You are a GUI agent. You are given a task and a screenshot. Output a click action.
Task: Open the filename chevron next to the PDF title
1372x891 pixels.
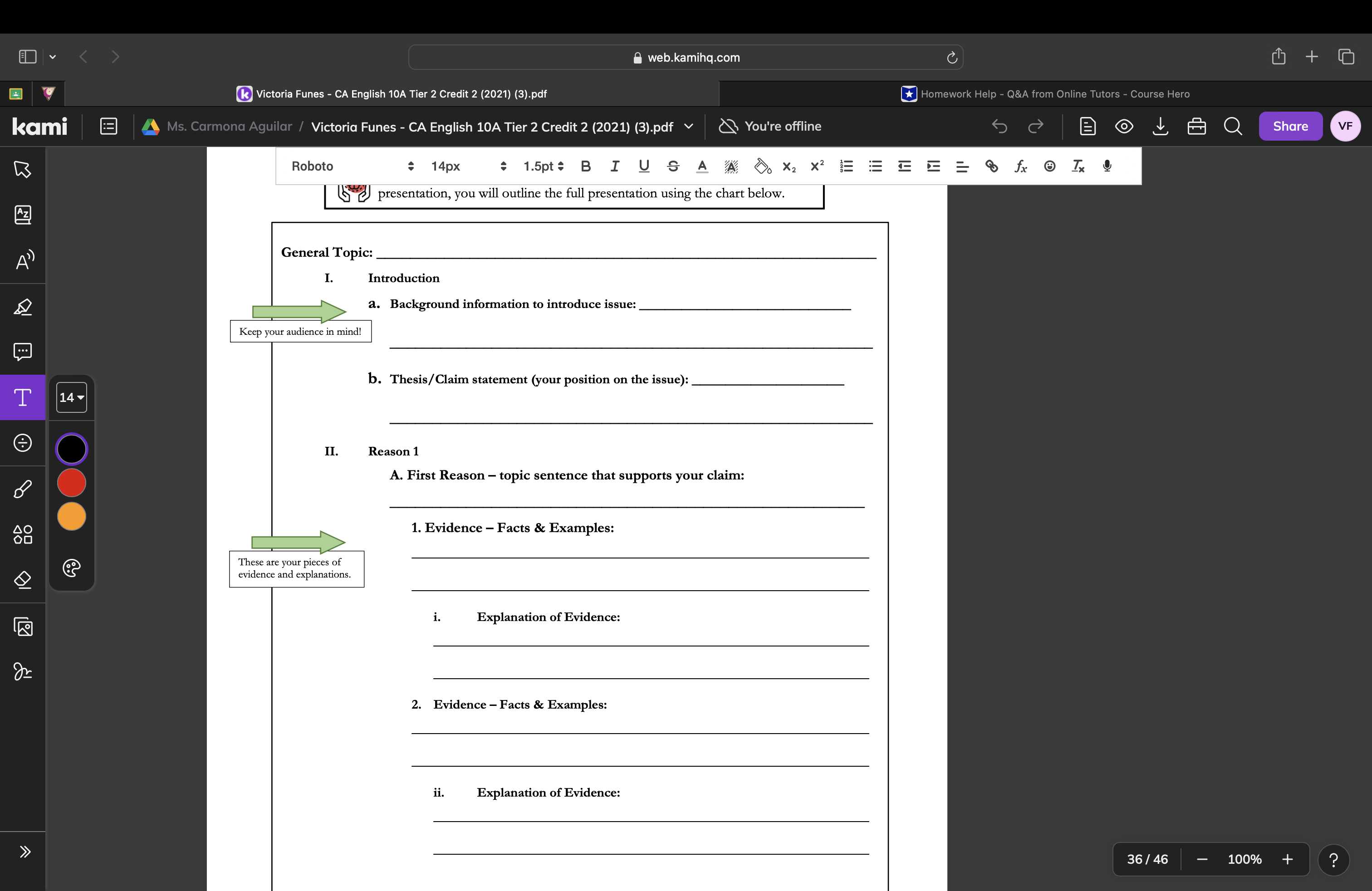[690, 126]
